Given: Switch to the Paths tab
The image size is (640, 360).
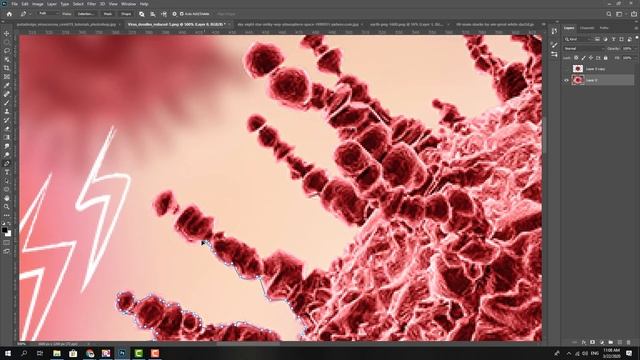Looking at the screenshot, I should pos(604,28).
